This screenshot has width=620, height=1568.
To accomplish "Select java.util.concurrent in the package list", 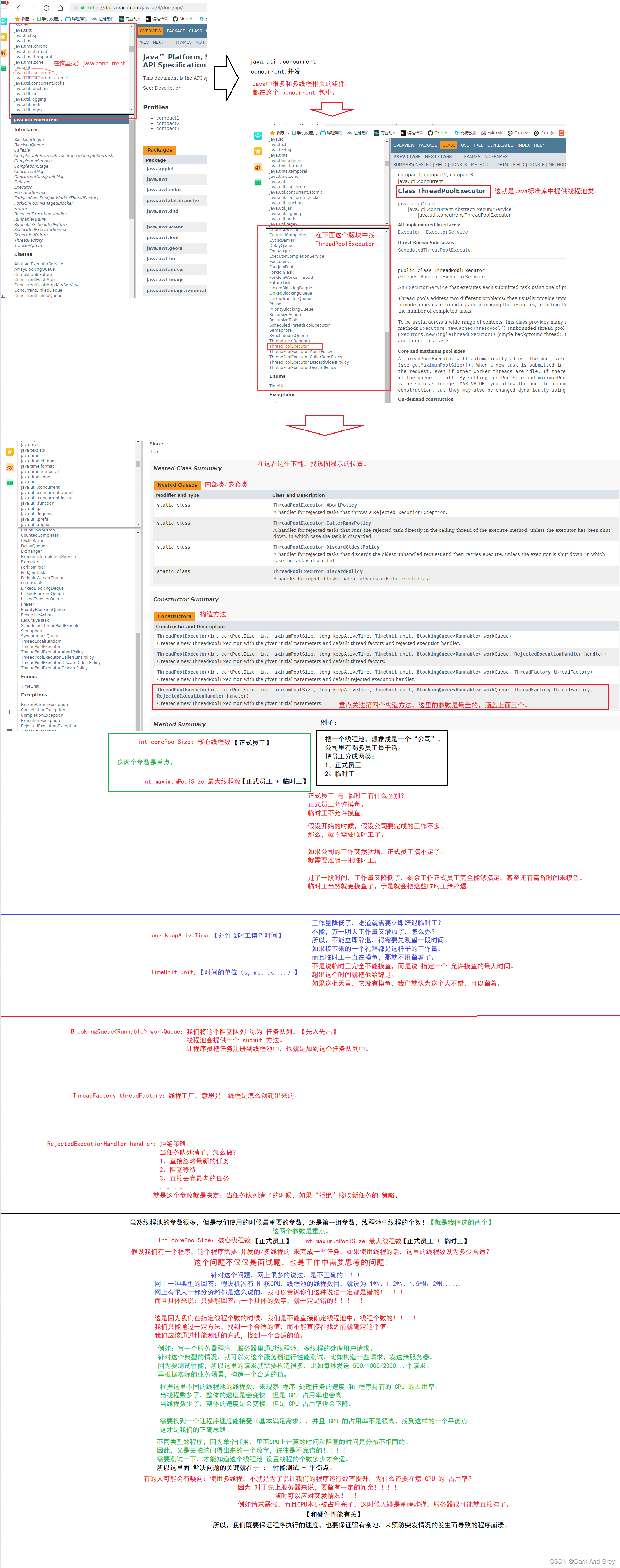I will tap(34, 73).
